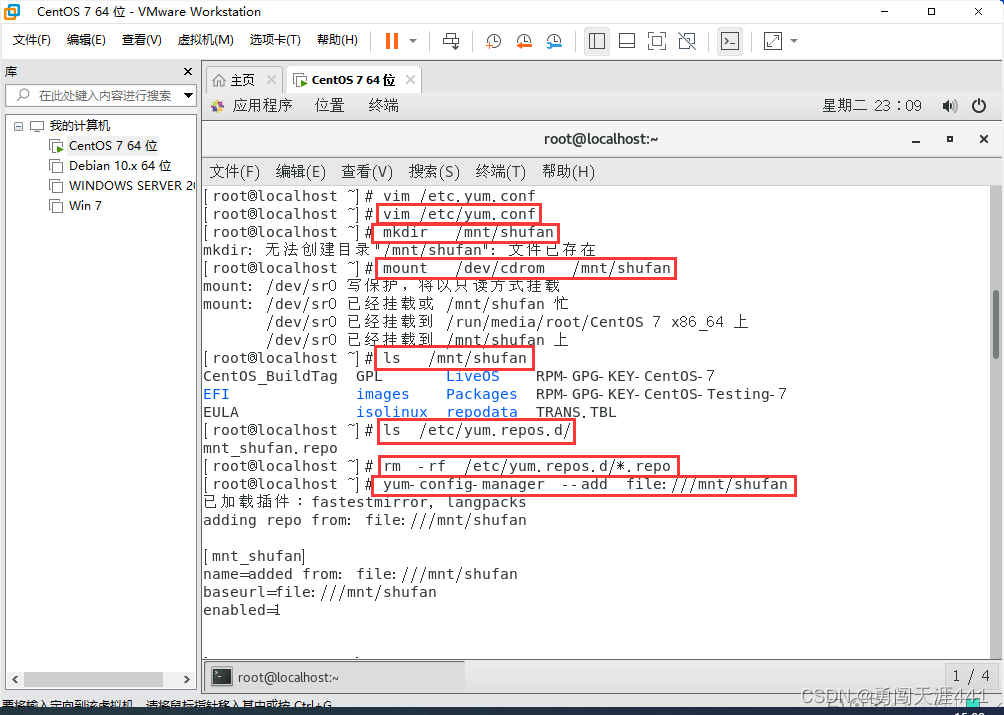Toggle the library panel visibility
Image resolution: width=1004 pixels, height=715 pixels.
[x=598, y=41]
